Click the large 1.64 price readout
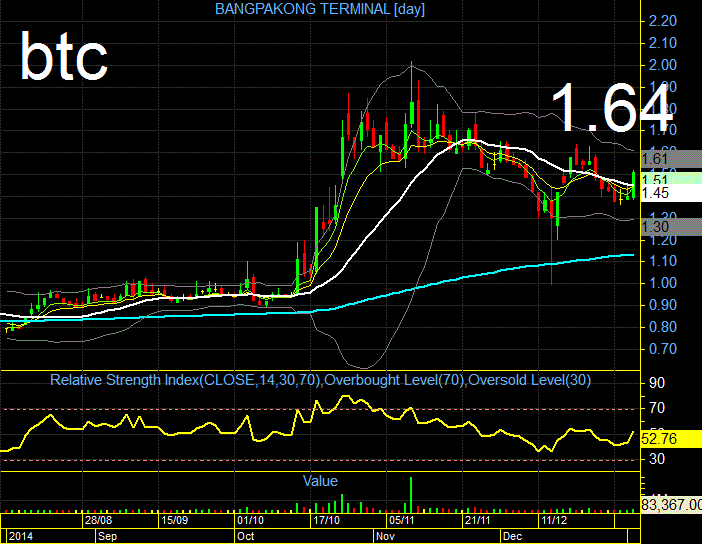Screen dimensions: 702x544 (x=611, y=108)
